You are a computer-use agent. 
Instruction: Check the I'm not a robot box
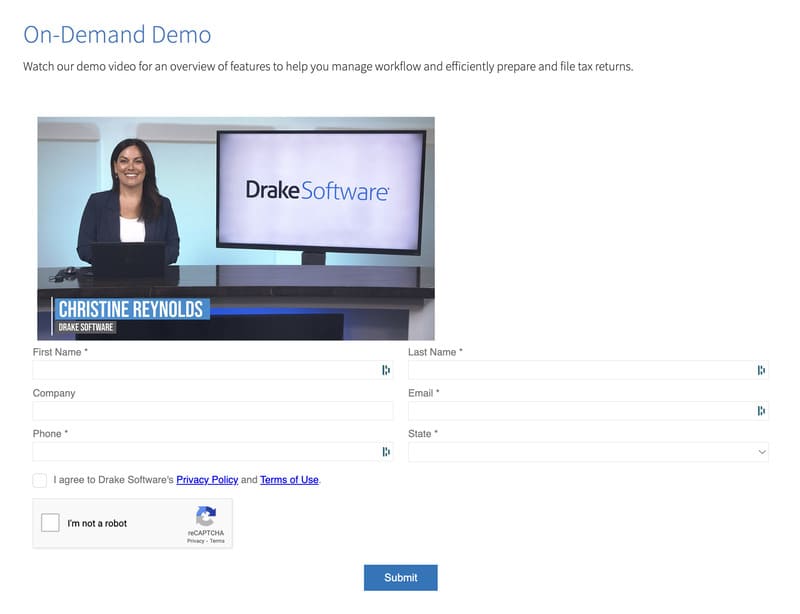tap(50, 523)
